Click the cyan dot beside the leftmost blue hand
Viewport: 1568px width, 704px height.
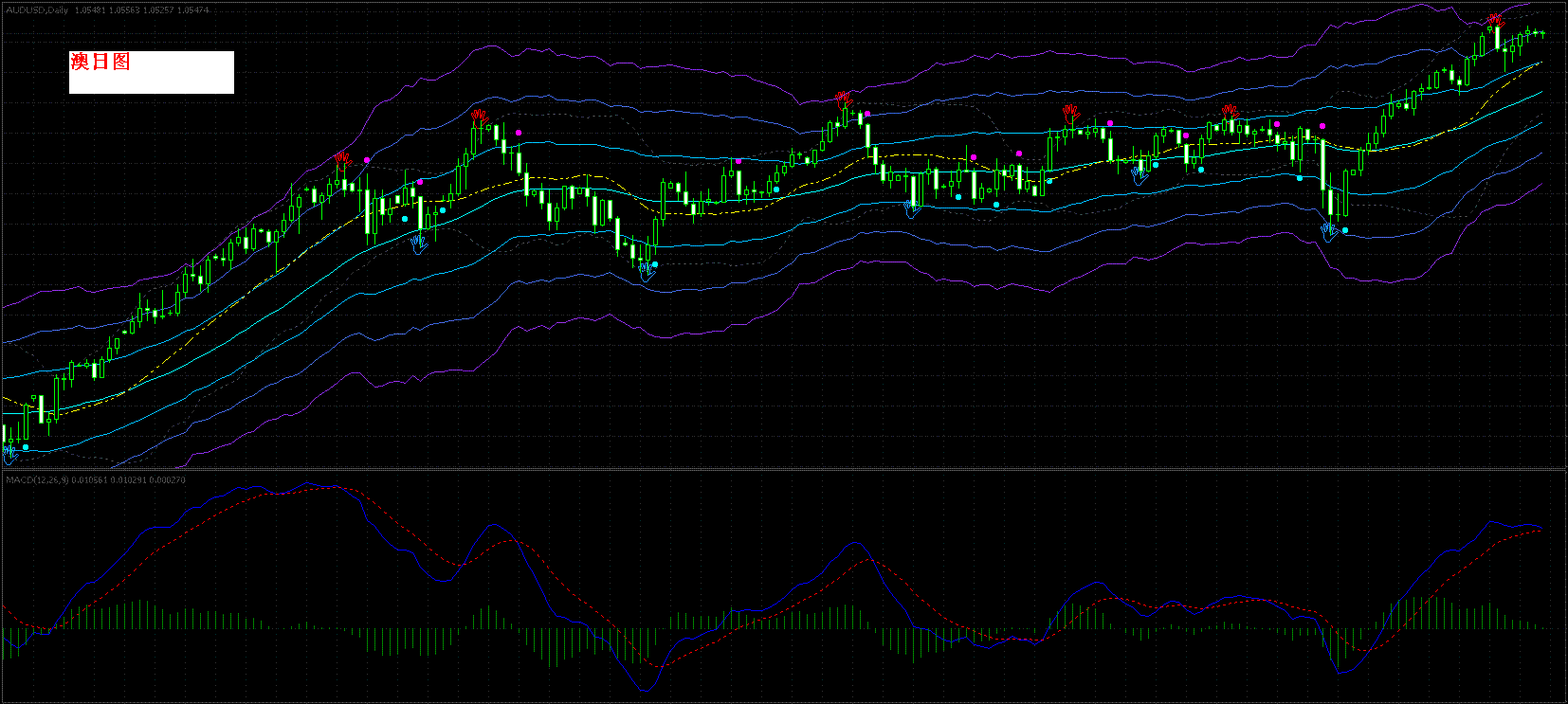[x=26, y=447]
